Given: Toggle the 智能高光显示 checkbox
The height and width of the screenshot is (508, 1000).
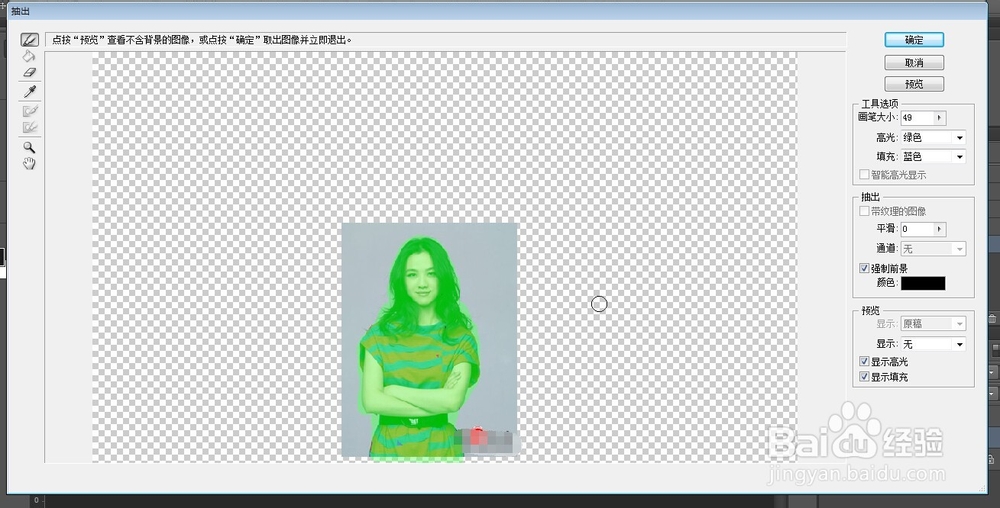Looking at the screenshot, I should click(864, 175).
